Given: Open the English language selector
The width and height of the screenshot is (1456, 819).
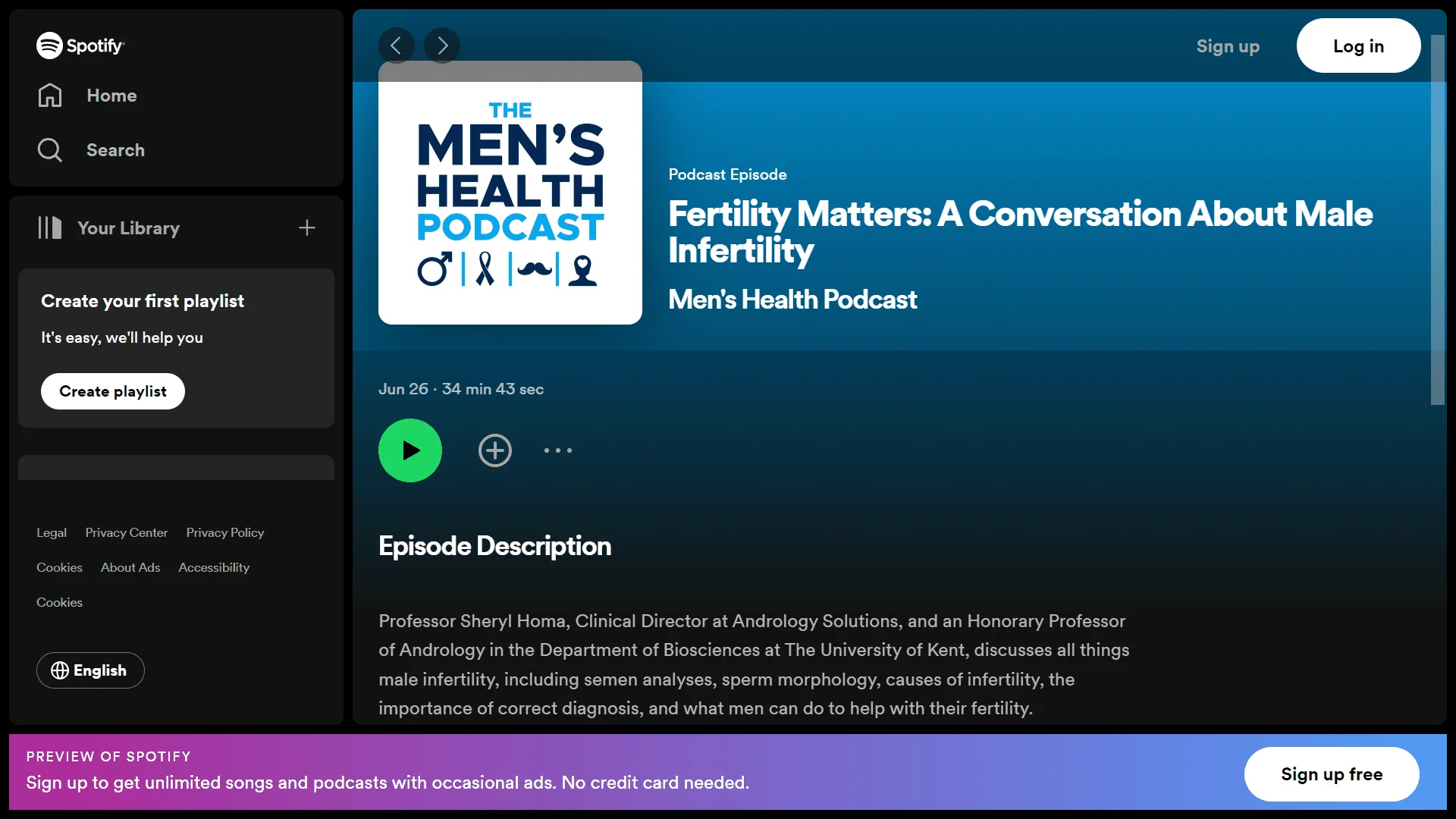Looking at the screenshot, I should pos(90,670).
